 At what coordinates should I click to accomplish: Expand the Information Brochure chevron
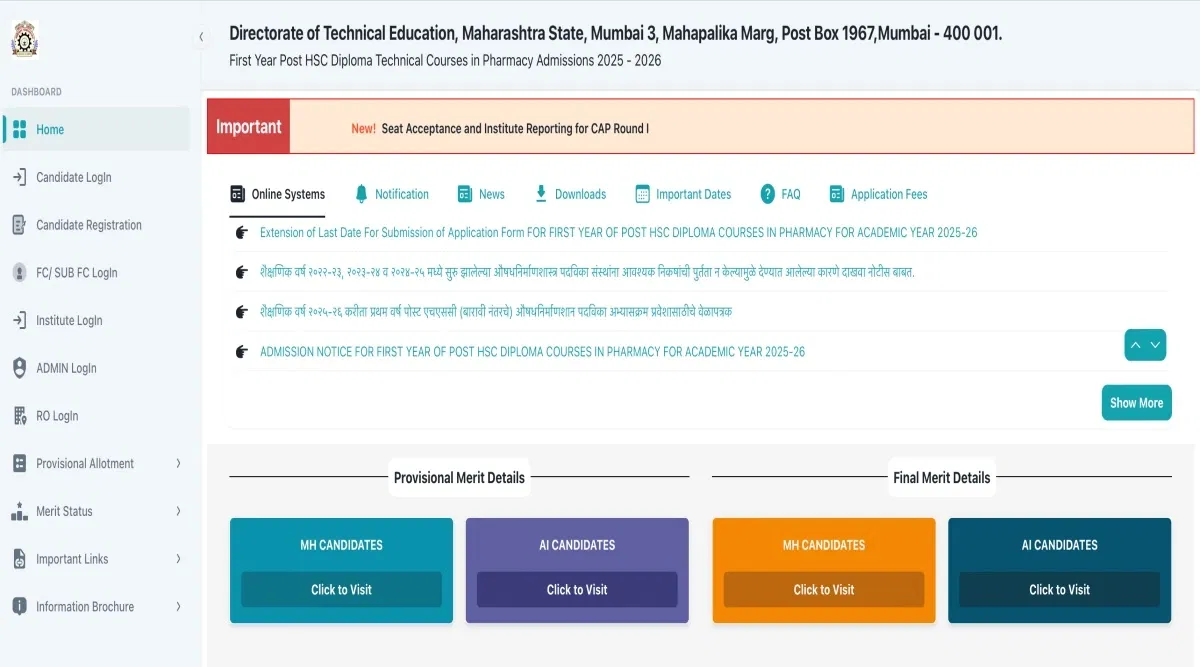pos(178,606)
